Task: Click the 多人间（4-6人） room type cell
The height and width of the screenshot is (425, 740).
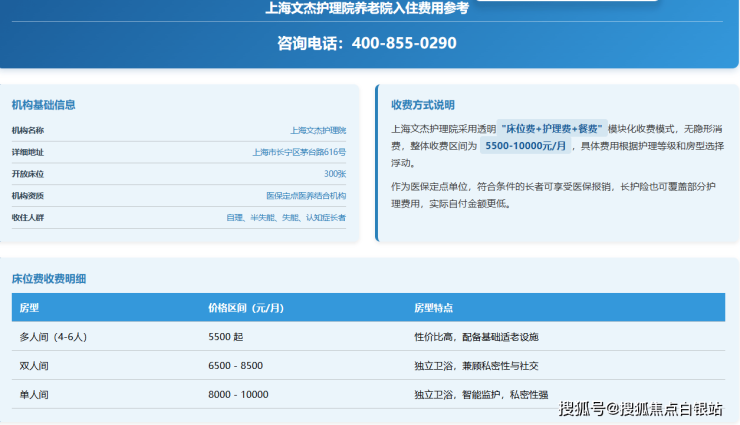Action: point(53,337)
